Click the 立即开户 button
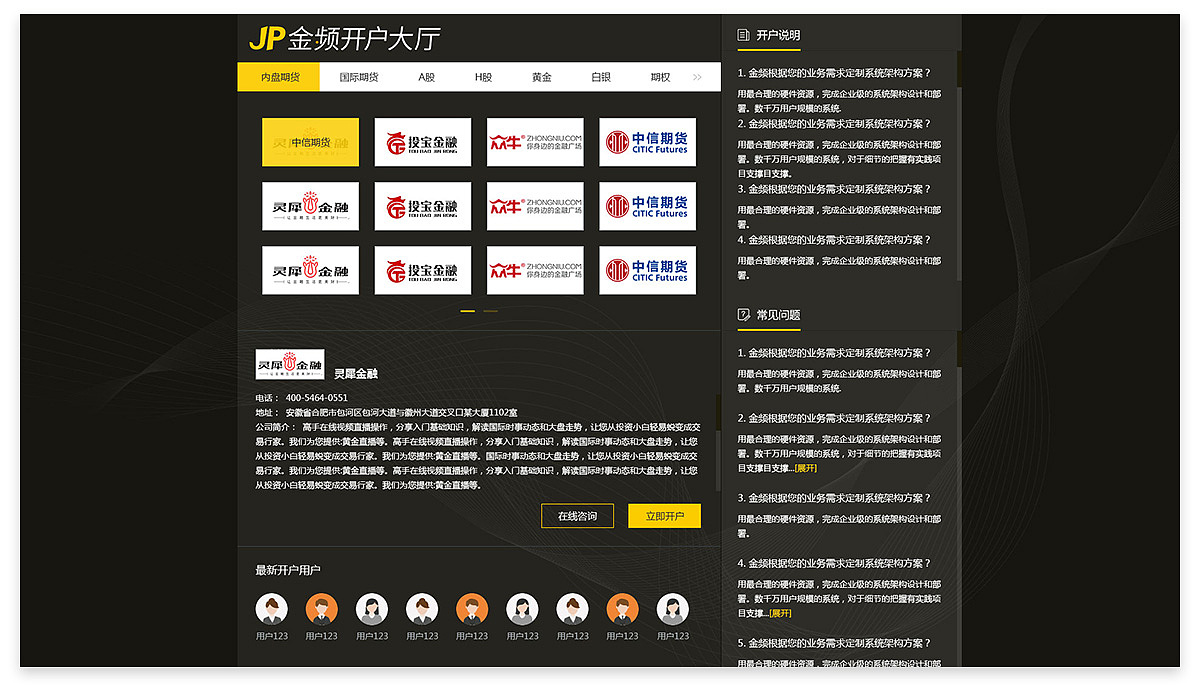This screenshot has height=693, width=1200. pyautogui.click(x=663, y=516)
